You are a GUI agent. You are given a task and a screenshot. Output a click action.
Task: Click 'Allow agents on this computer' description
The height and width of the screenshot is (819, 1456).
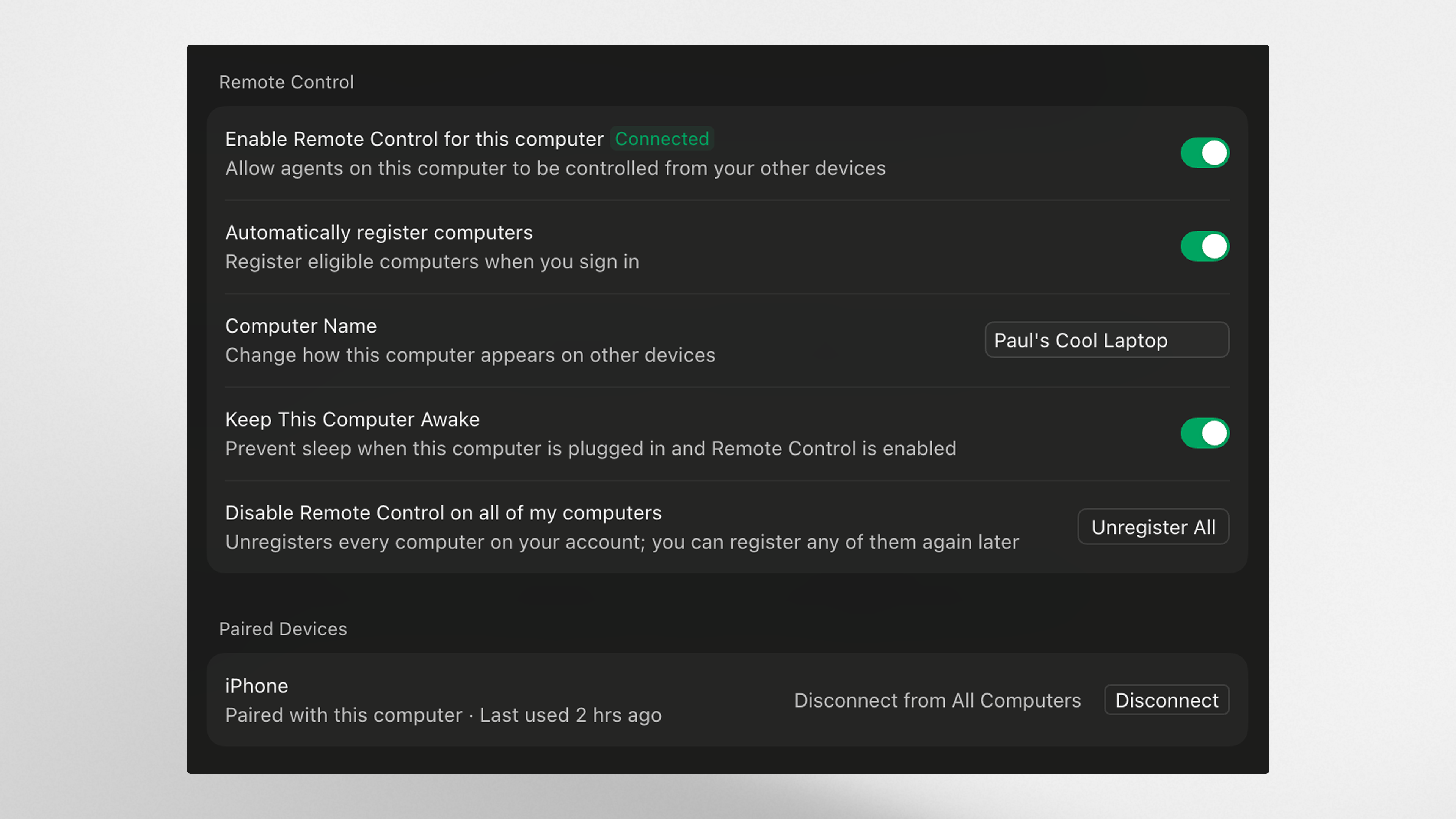tap(366, 168)
